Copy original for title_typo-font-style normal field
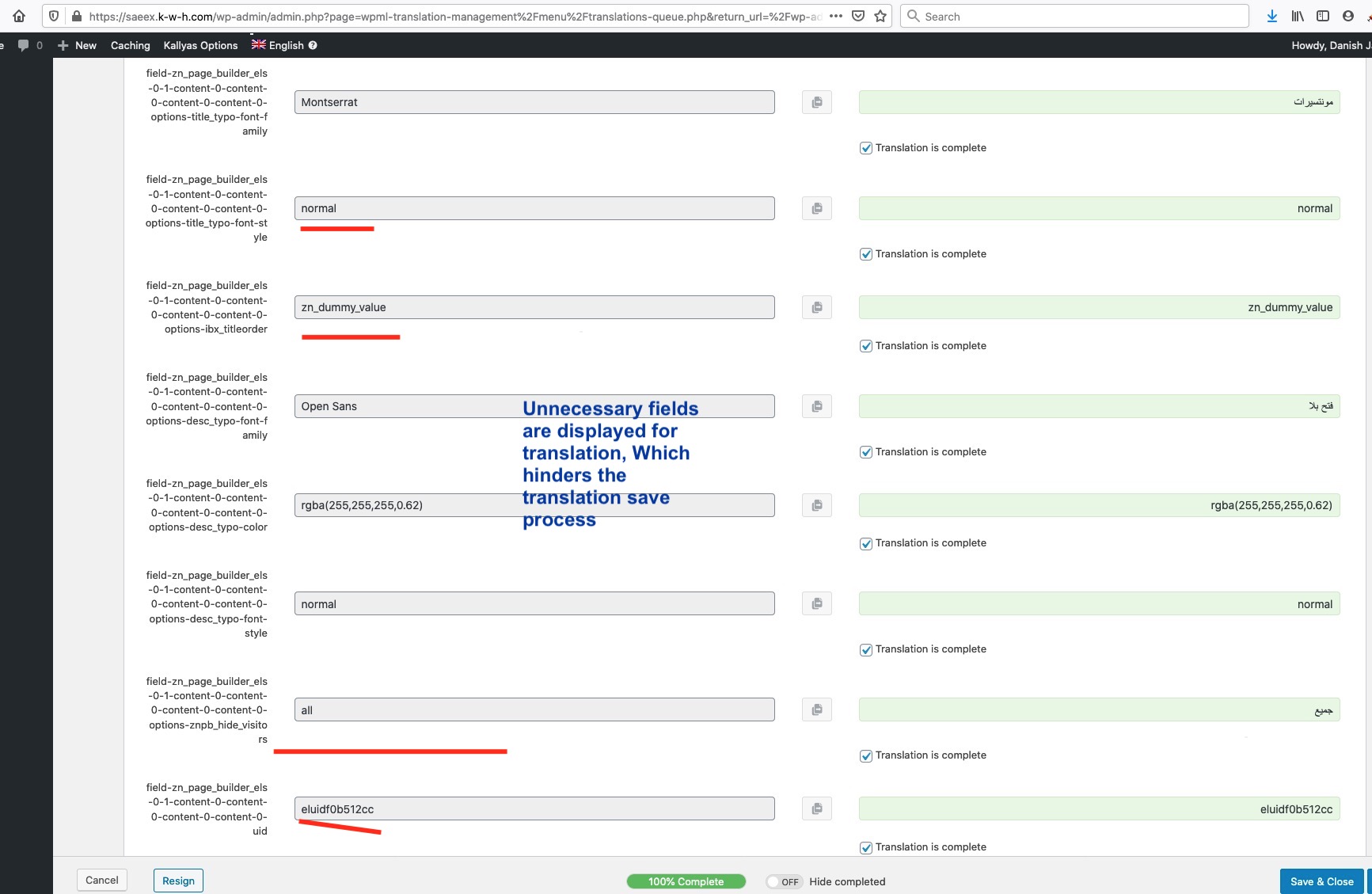The image size is (1372, 894). pyautogui.click(x=817, y=208)
